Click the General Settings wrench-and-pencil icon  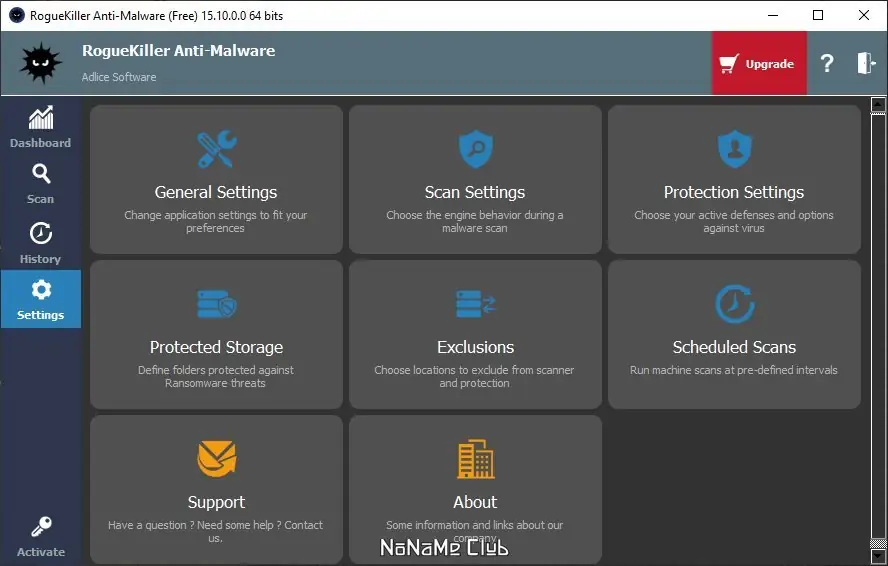pyautogui.click(x=216, y=150)
